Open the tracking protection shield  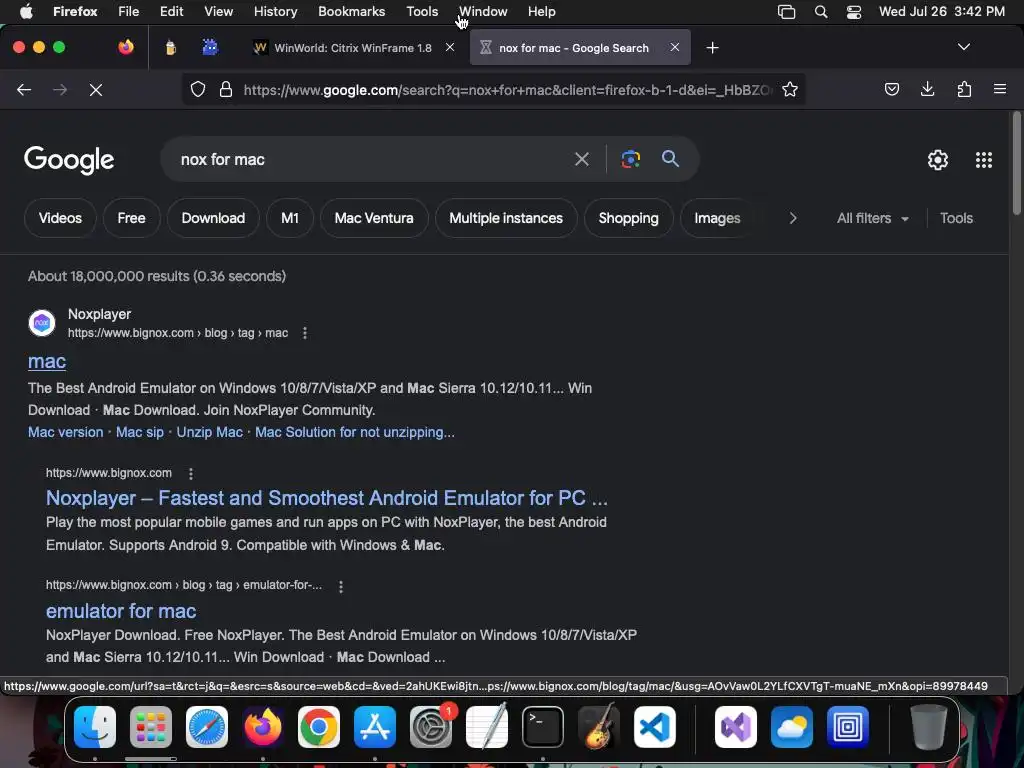pos(198,89)
